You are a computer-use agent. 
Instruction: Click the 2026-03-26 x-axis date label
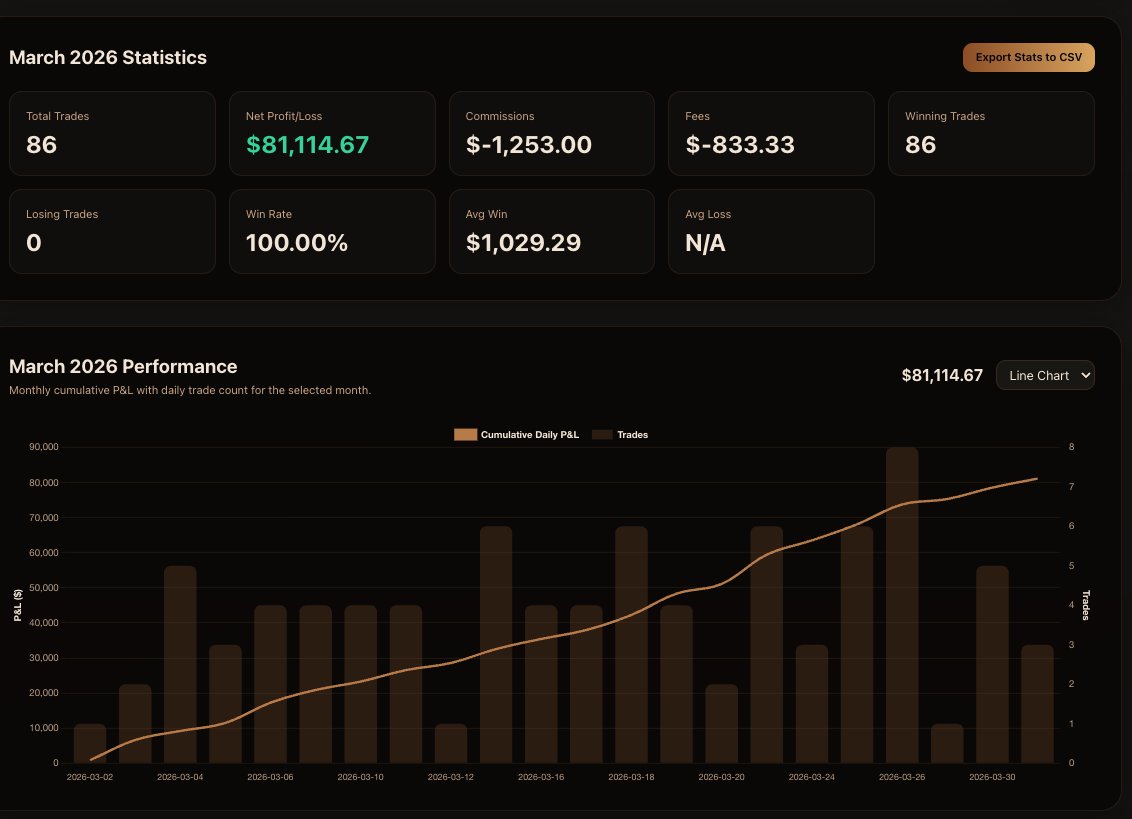click(x=902, y=777)
